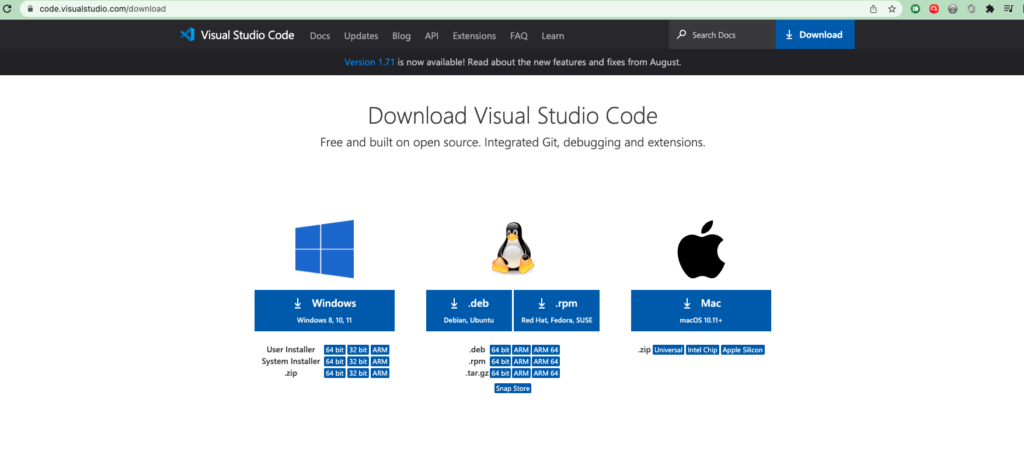
Task: Open the Docs menu item
Action: point(320,36)
